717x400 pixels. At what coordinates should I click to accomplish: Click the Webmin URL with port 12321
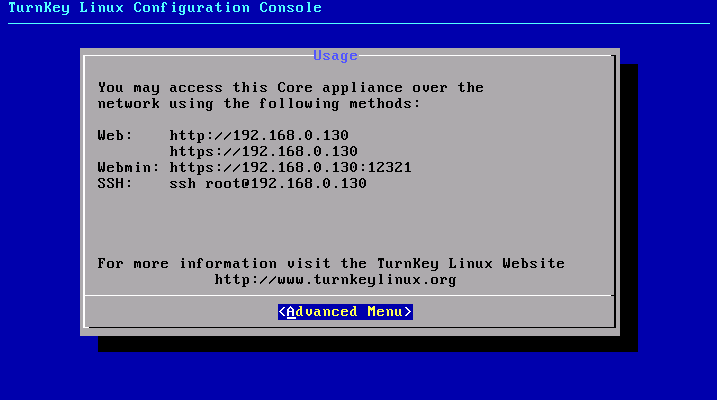[x=290, y=167]
